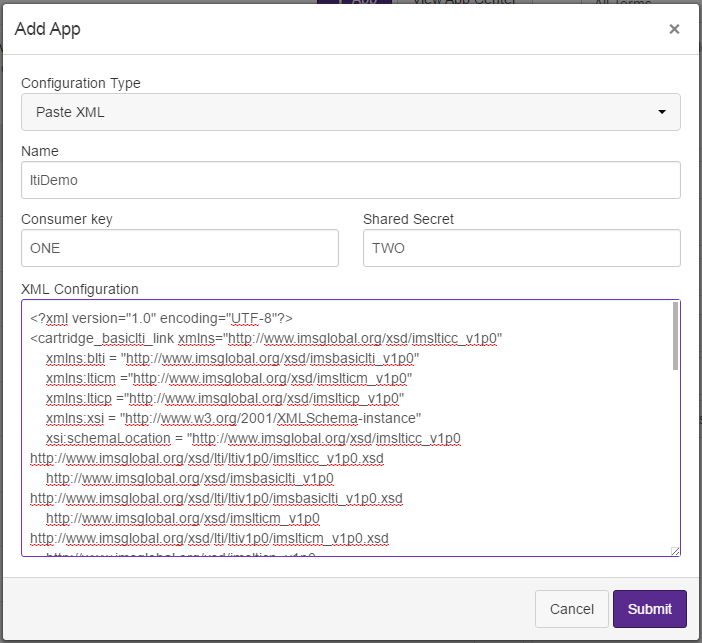Submit the app configuration
Viewport: 702px width, 643px height.
[x=650, y=609]
